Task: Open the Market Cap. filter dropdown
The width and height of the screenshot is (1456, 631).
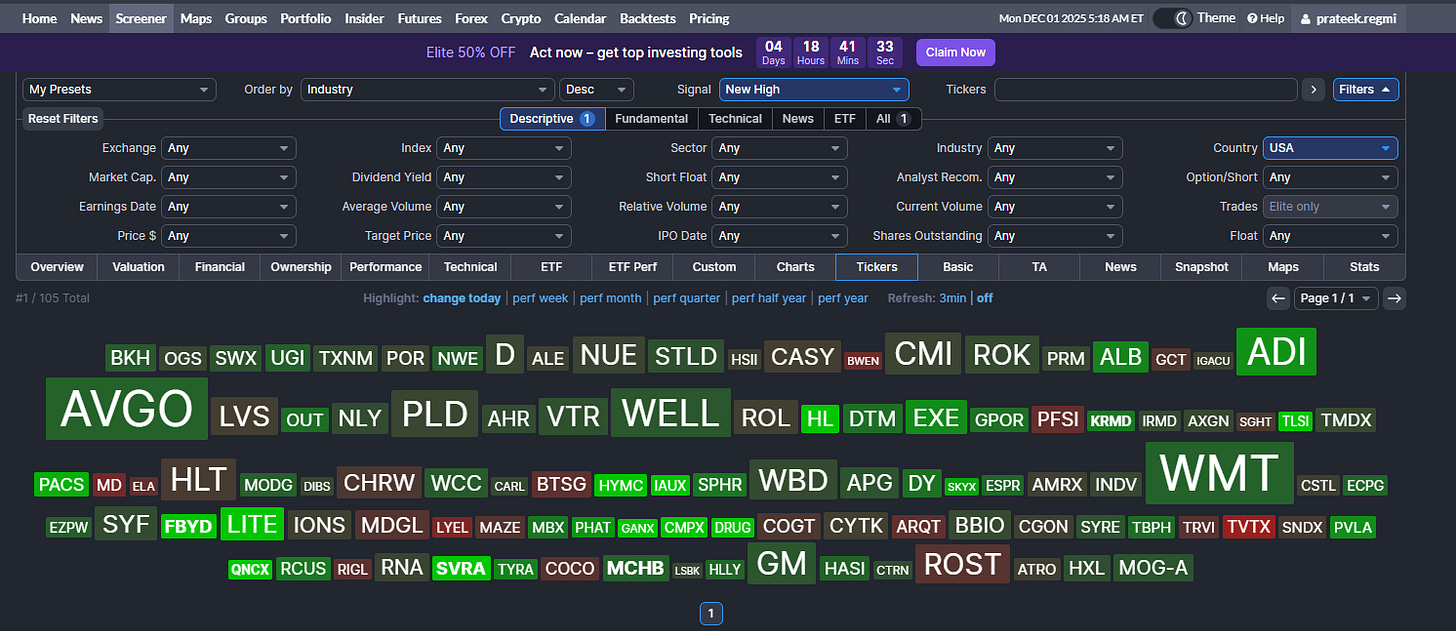Action: coord(229,177)
